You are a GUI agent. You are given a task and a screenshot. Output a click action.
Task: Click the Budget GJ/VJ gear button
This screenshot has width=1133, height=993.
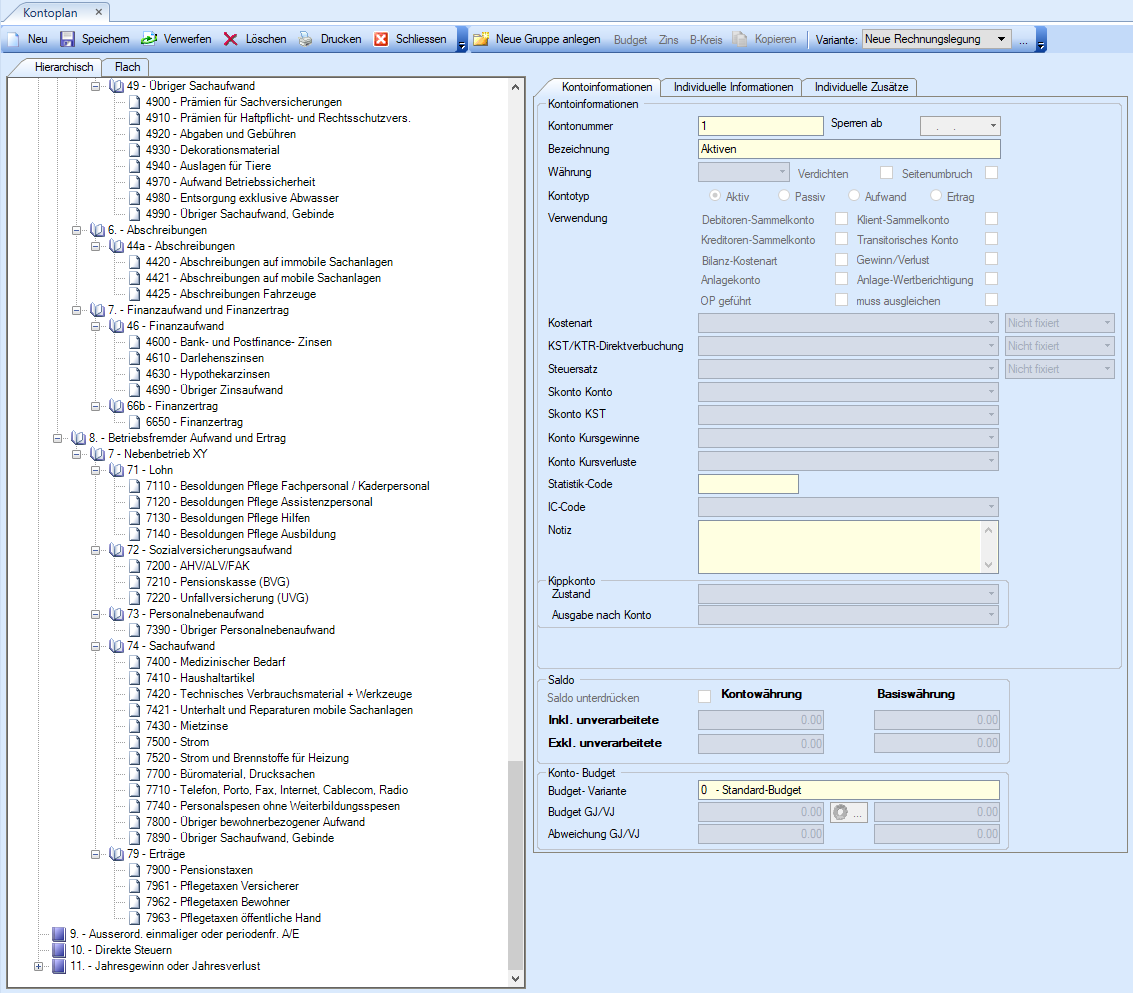click(x=848, y=812)
